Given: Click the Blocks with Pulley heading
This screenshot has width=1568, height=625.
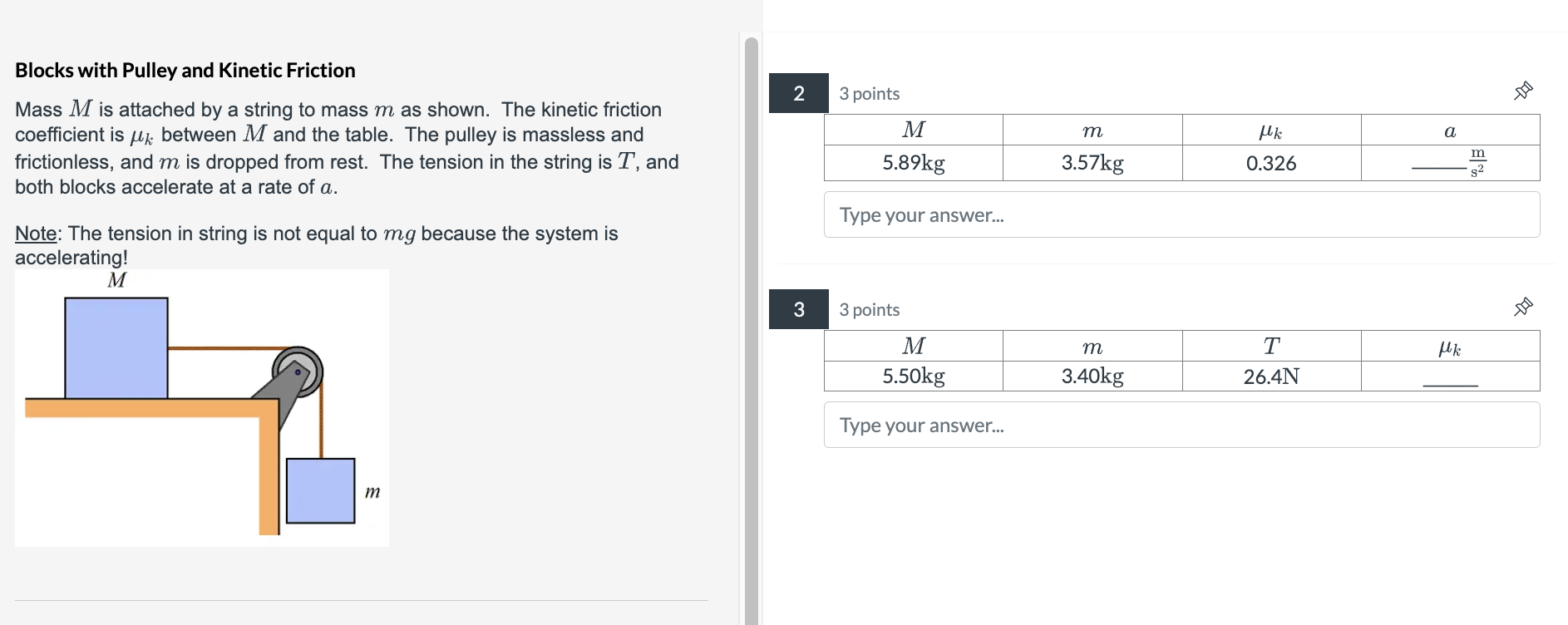Looking at the screenshot, I should pyautogui.click(x=185, y=71).
